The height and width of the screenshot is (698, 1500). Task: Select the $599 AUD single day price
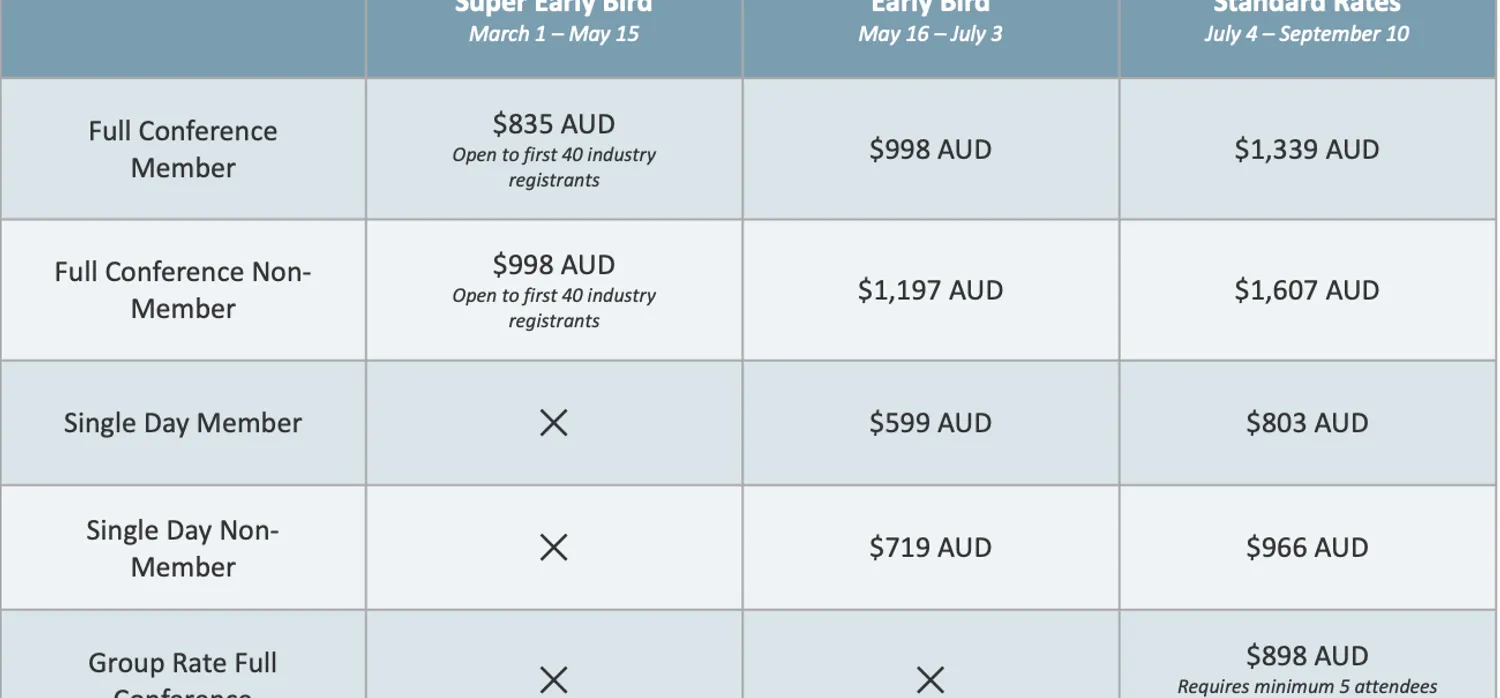pyautogui.click(x=930, y=423)
